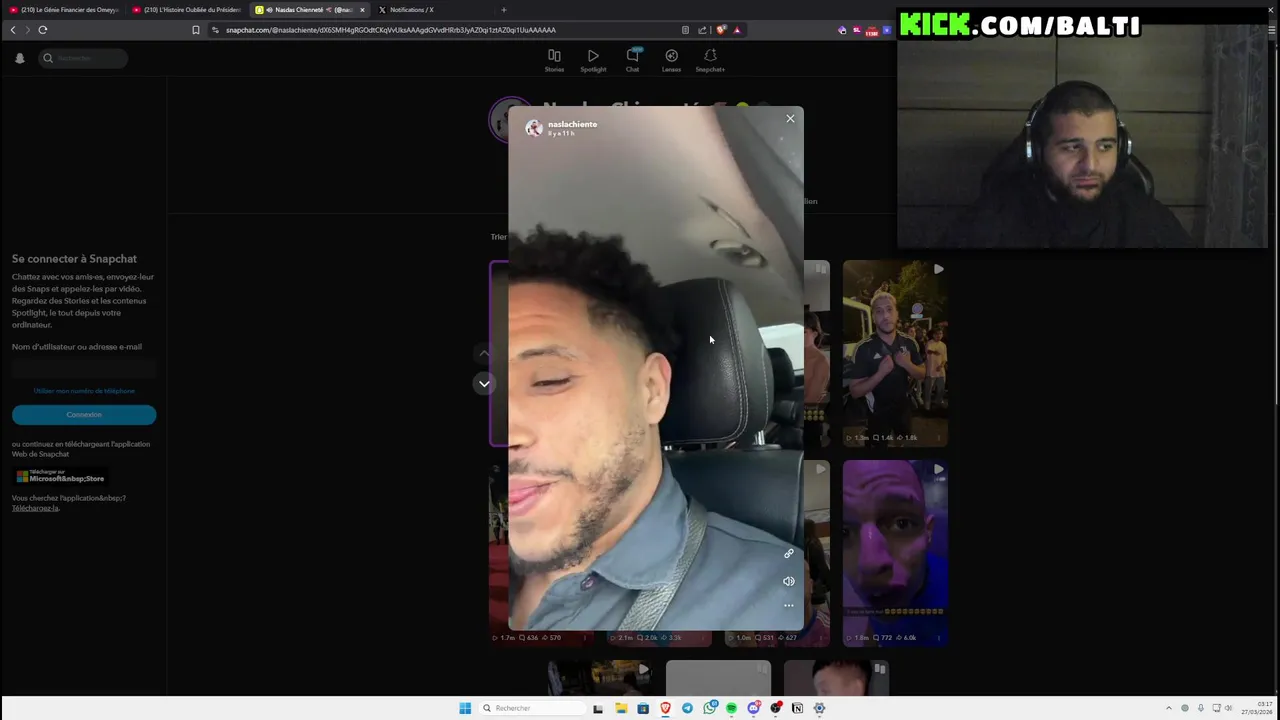
Task: Open volume control in system tray
Action: tap(1229, 708)
